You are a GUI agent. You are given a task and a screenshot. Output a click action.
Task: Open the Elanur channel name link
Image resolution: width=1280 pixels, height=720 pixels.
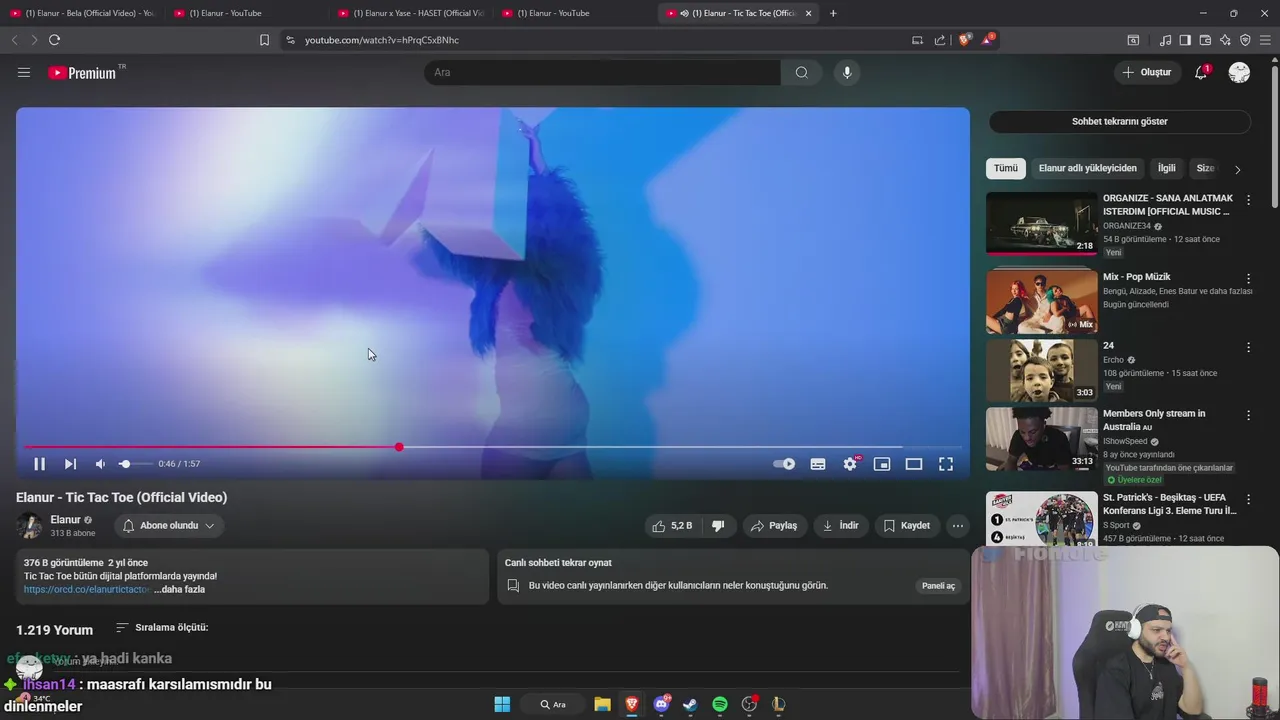[x=66, y=520]
